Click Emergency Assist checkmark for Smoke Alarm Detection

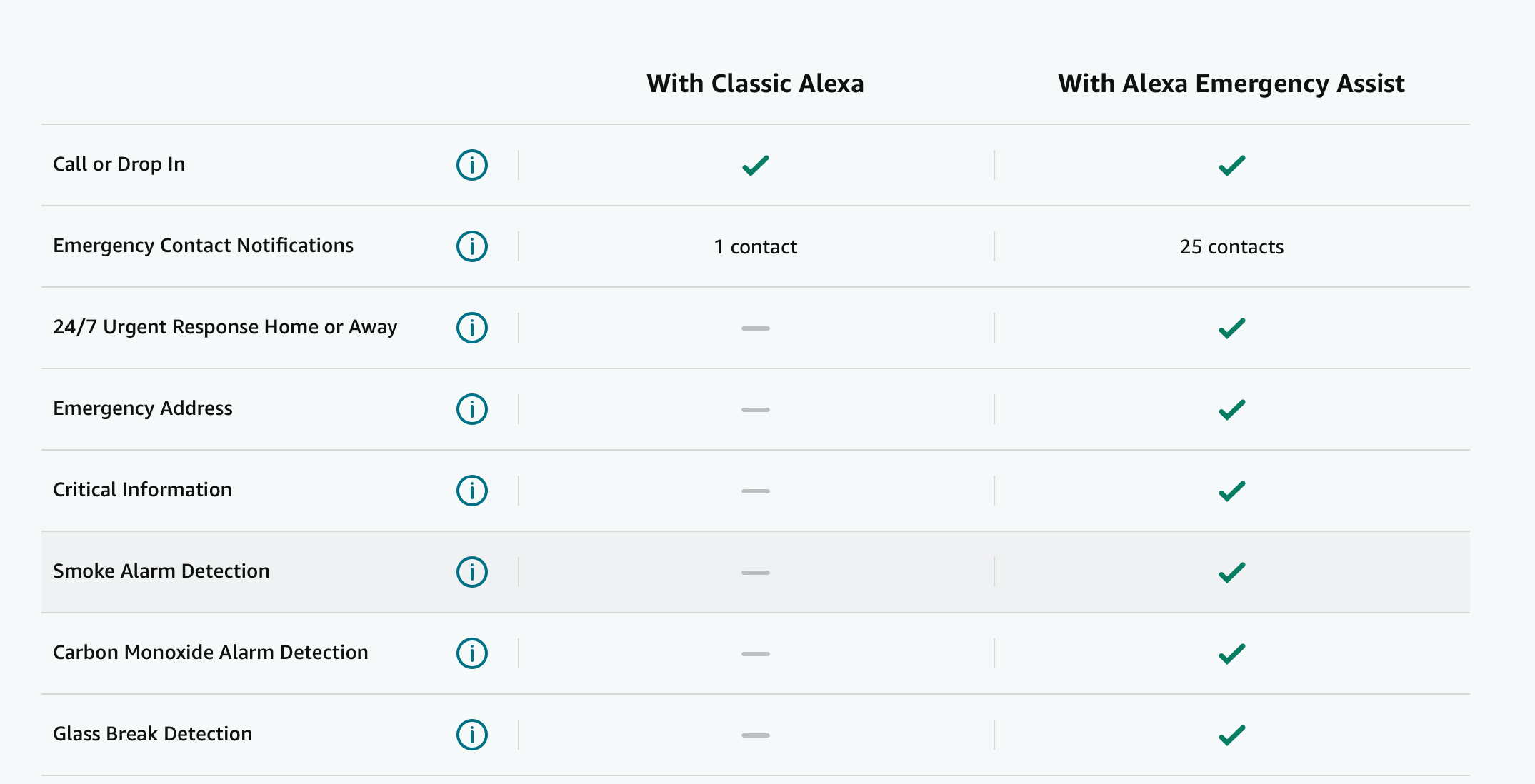(1231, 572)
